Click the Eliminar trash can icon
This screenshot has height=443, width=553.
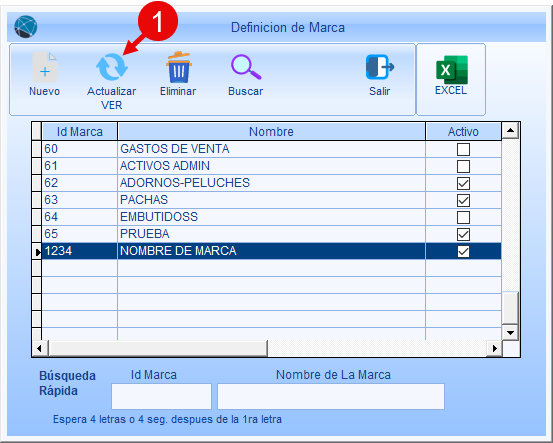(179, 67)
